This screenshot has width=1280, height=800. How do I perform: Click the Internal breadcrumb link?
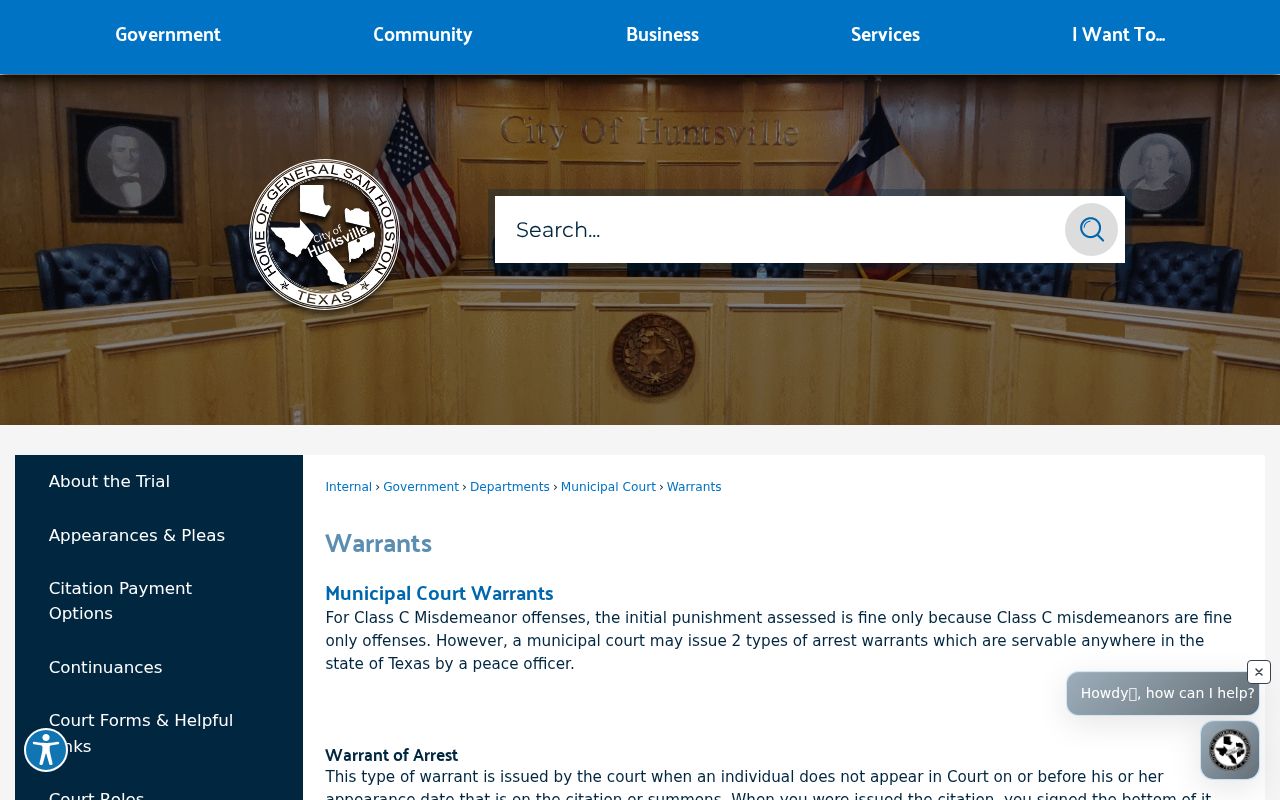coord(348,487)
